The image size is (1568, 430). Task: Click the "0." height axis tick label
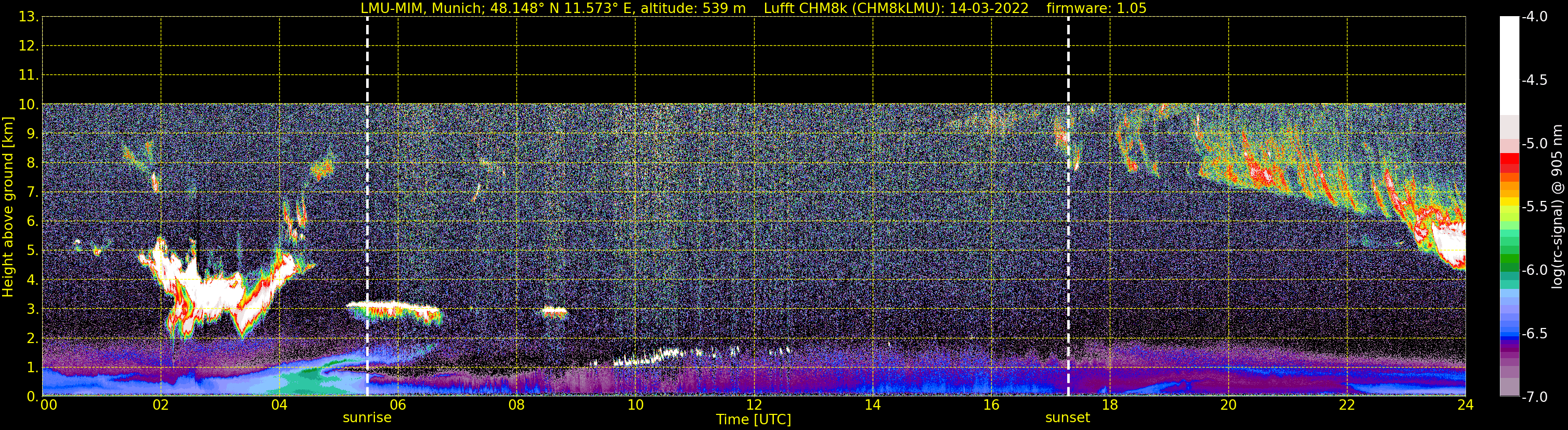click(32, 397)
